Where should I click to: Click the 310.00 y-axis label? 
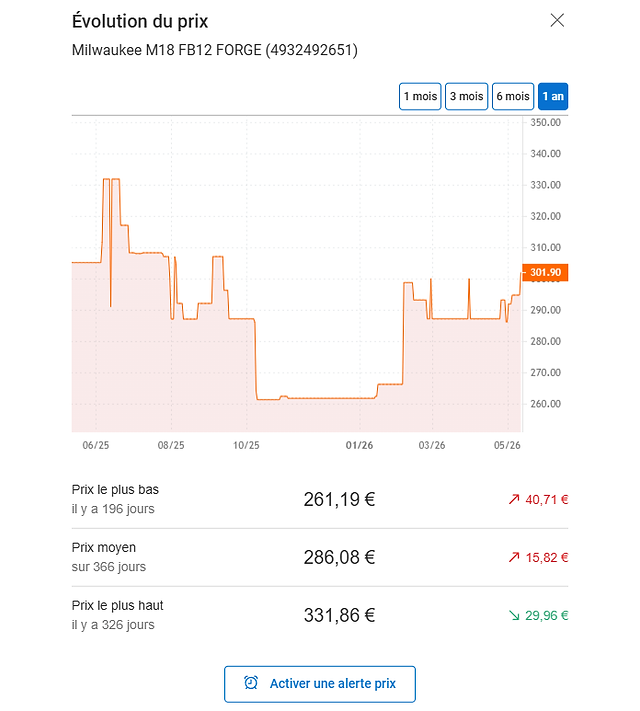(546, 248)
